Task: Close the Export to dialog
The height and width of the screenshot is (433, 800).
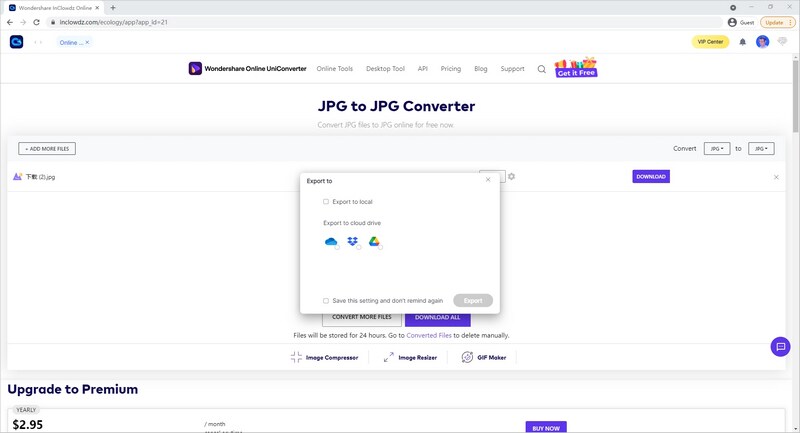Action: [488, 180]
